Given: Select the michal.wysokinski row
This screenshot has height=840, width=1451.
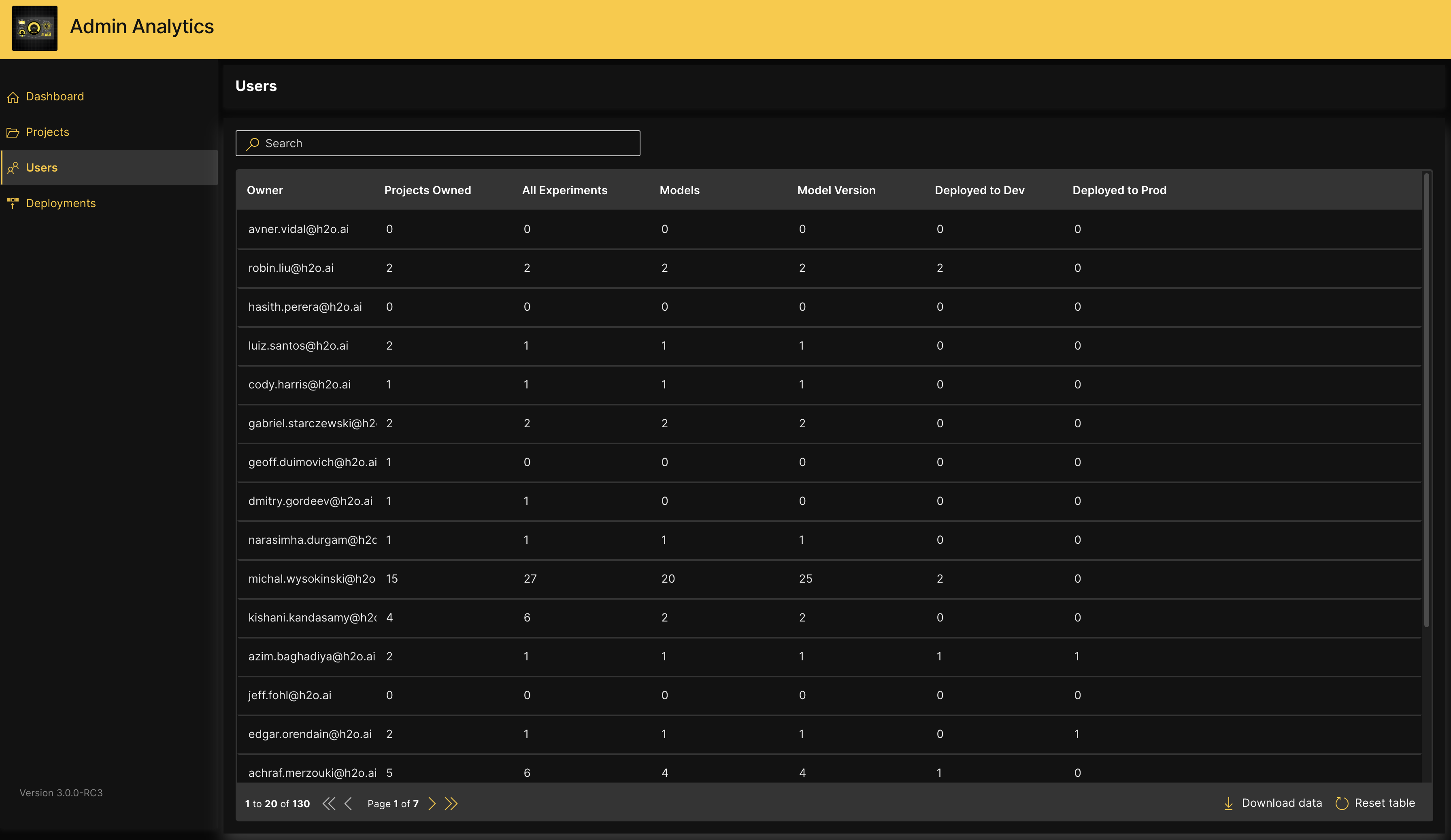Looking at the screenshot, I should coord(311,579).
